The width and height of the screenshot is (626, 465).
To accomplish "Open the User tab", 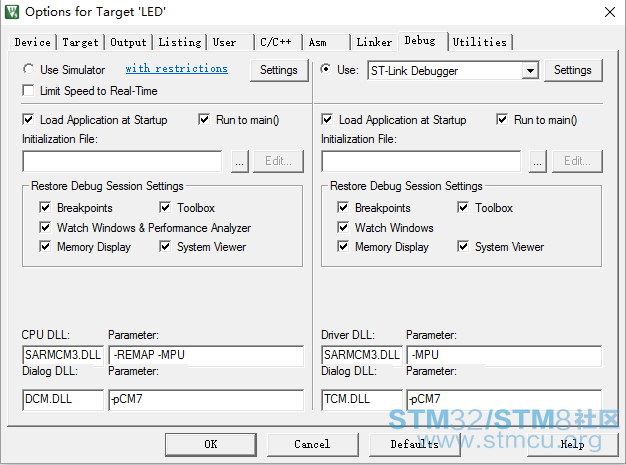I will [230, 42].
